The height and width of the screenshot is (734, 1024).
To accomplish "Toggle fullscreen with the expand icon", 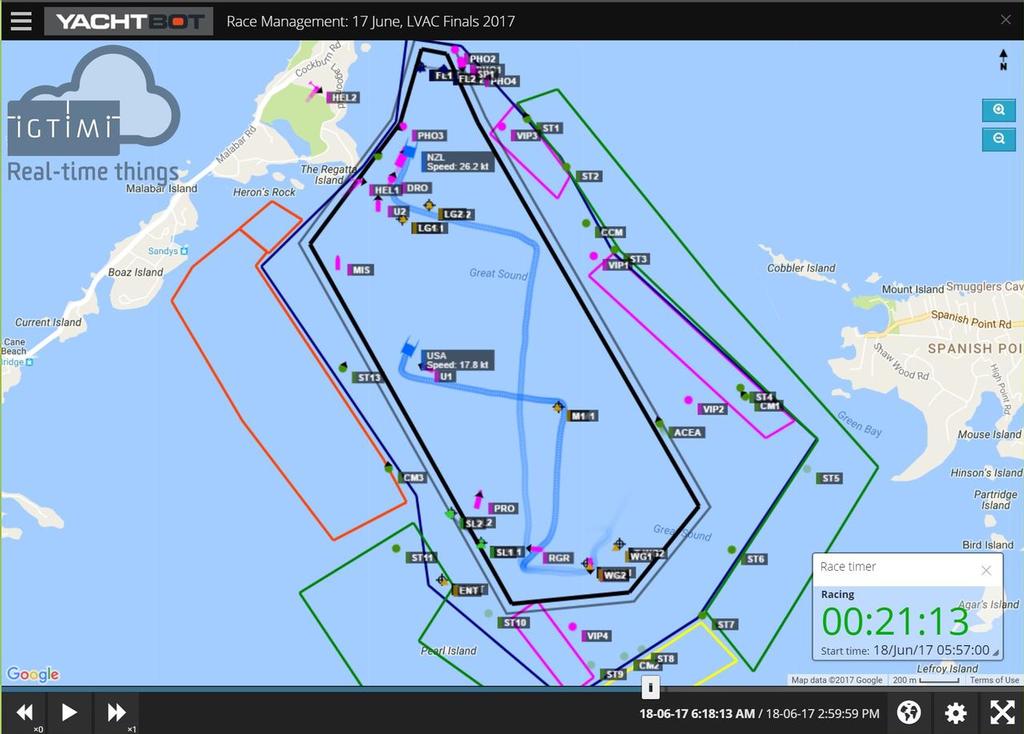I will click(x=1002, y=712).
